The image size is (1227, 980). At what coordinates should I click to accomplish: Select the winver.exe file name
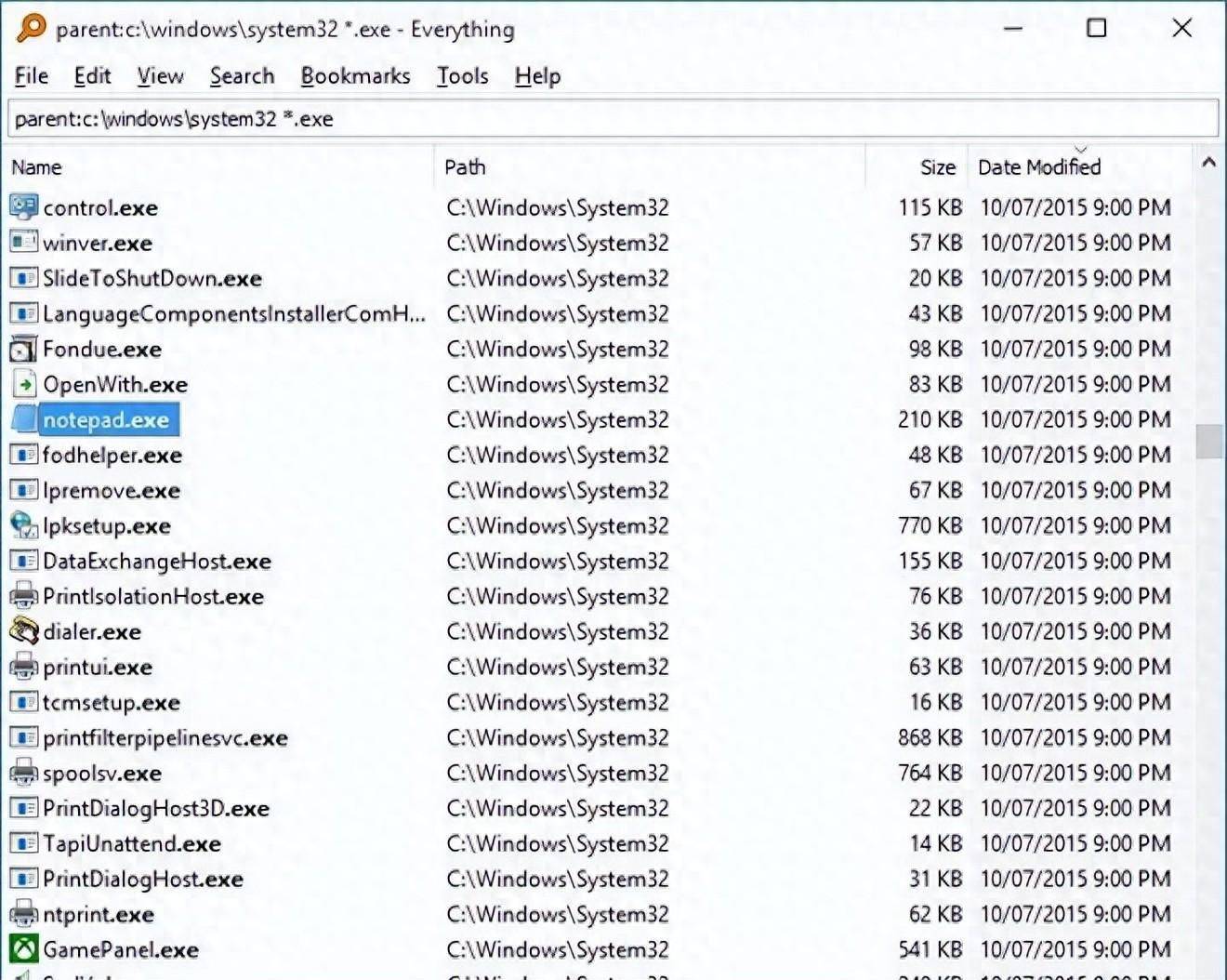pyautogui.click(x=98, y=243)
